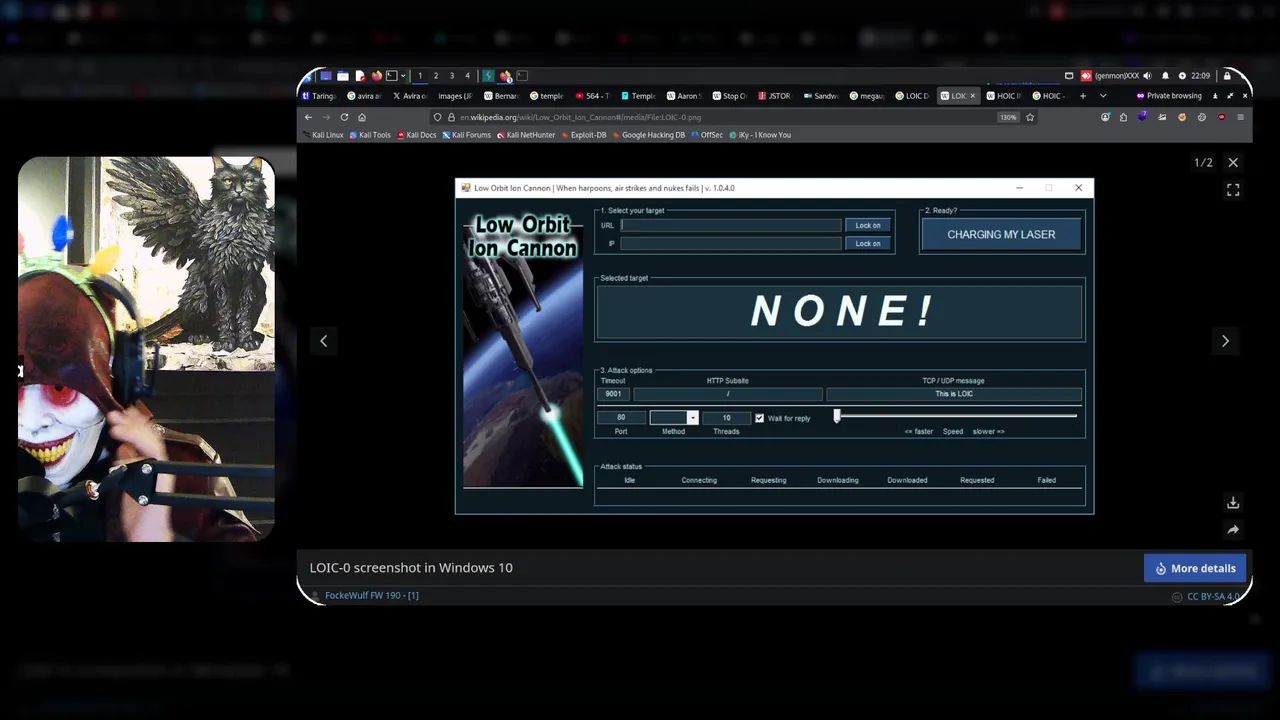Open the notifications bell in the tray
The width and height of the screenshot is (1280, 720).
pyautogui.click(x=1165, y=76)
